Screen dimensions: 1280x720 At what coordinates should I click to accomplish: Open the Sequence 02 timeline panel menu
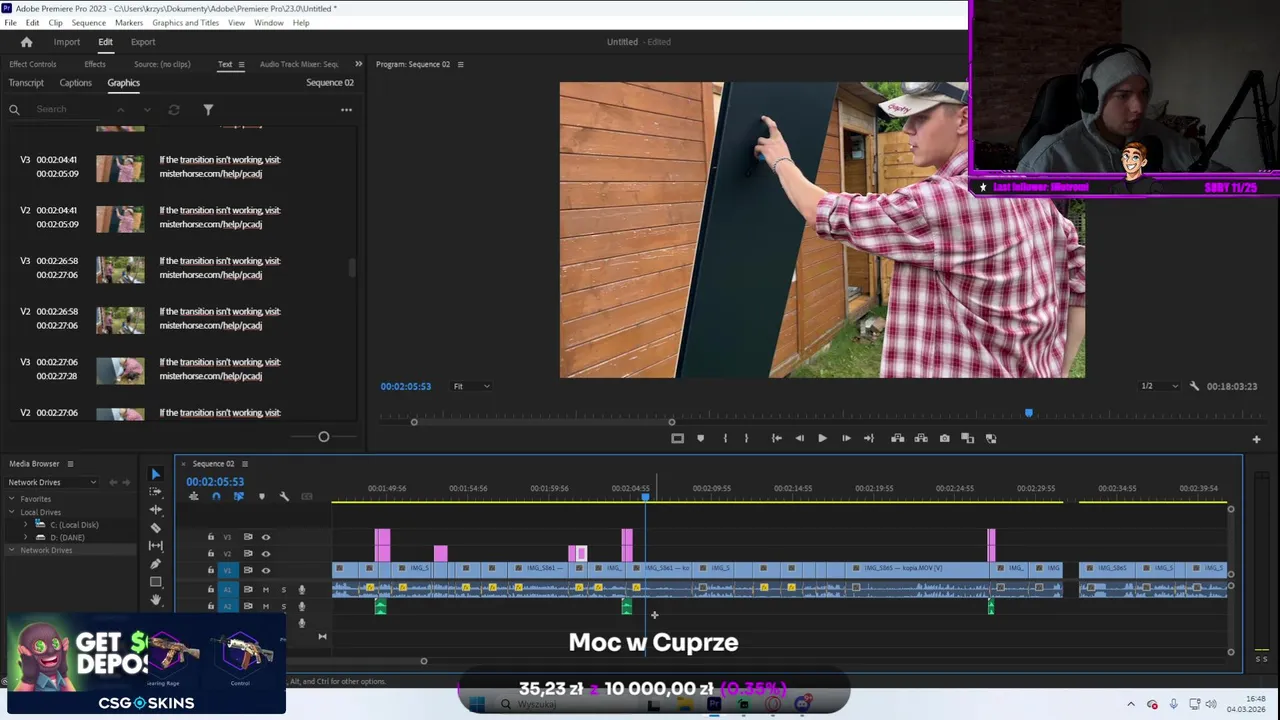pyautogui.click(x=244, y=464)
